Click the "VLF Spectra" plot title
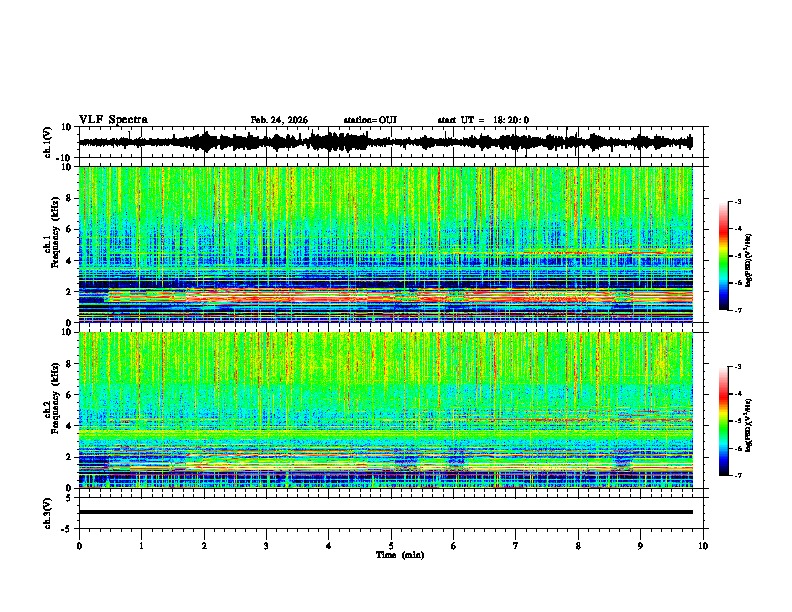792x612 pixels. [113, 120]
